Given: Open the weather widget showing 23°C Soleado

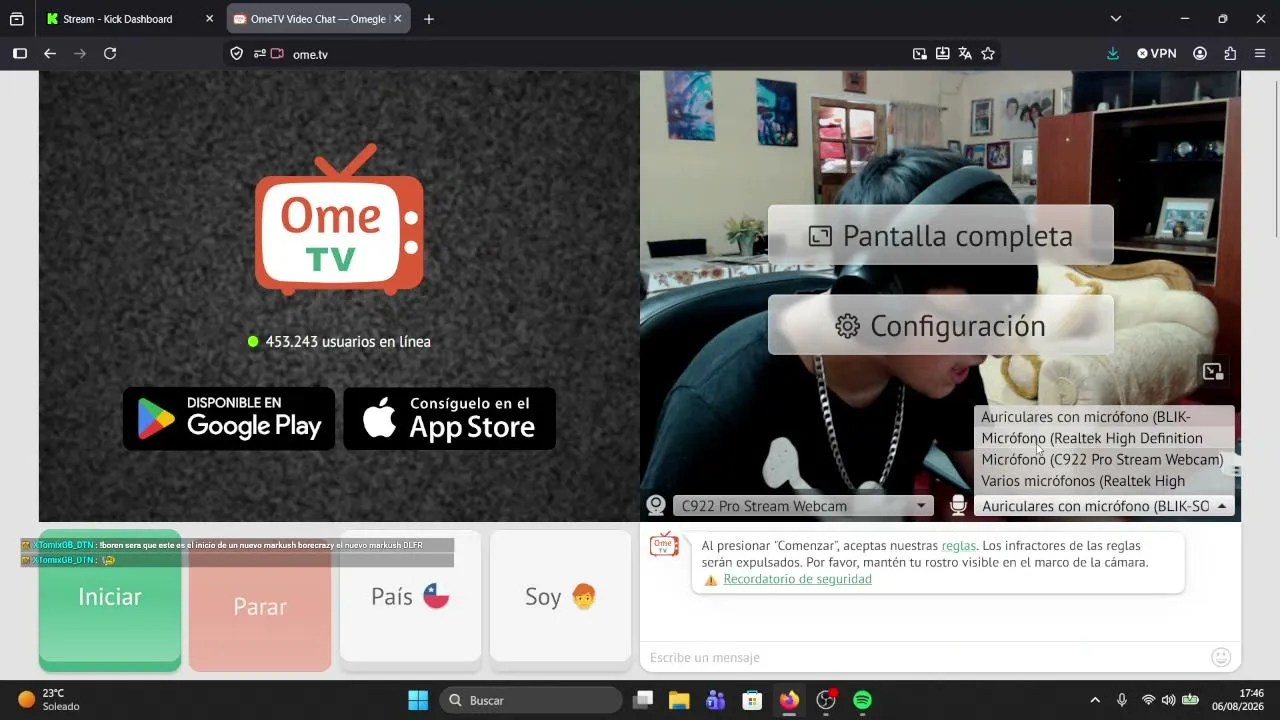Looking at the screenshot, I should pyautogui.click(x=48, y=699).
